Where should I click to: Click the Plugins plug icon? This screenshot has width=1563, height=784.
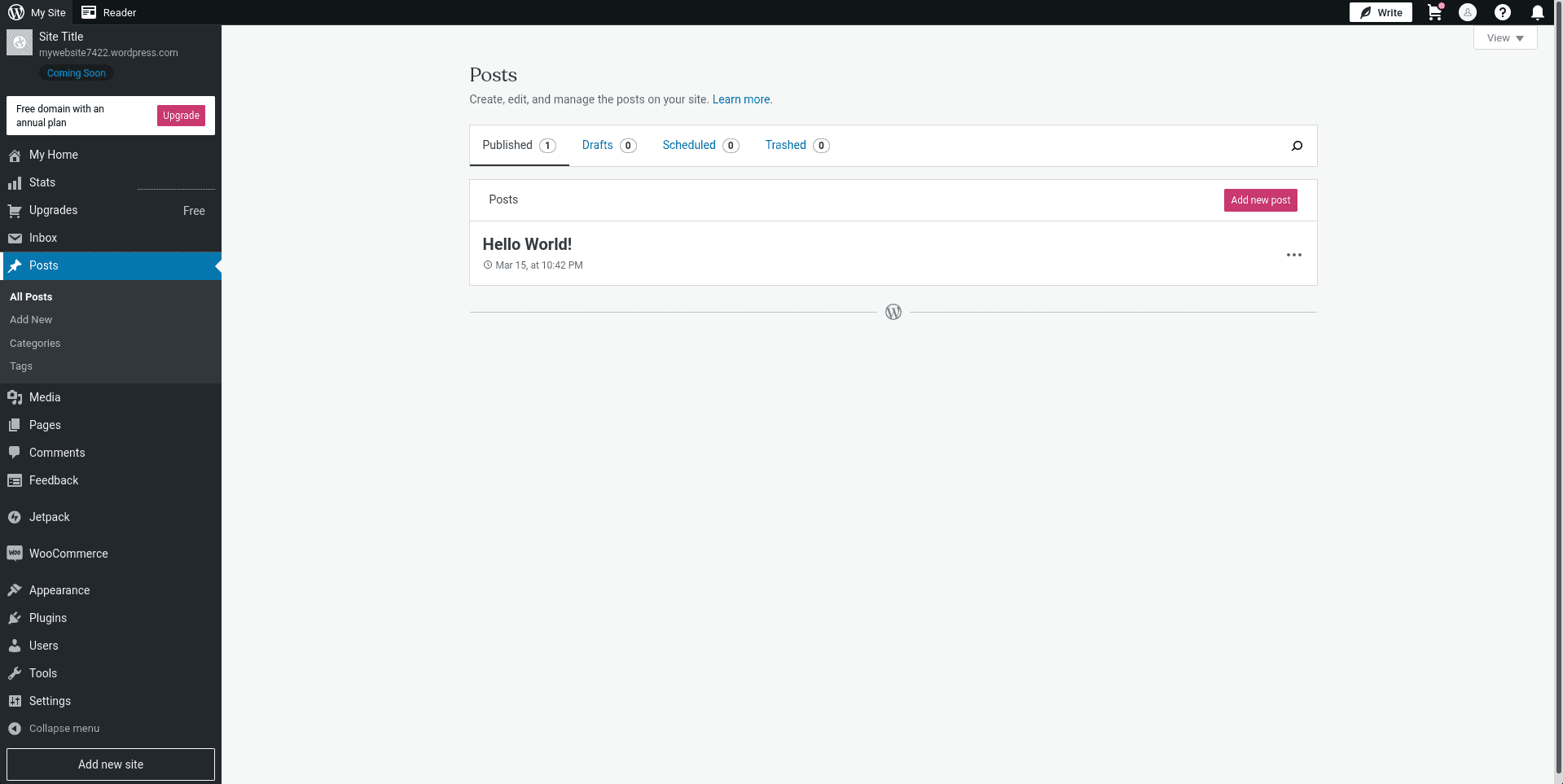pos(15,618)
